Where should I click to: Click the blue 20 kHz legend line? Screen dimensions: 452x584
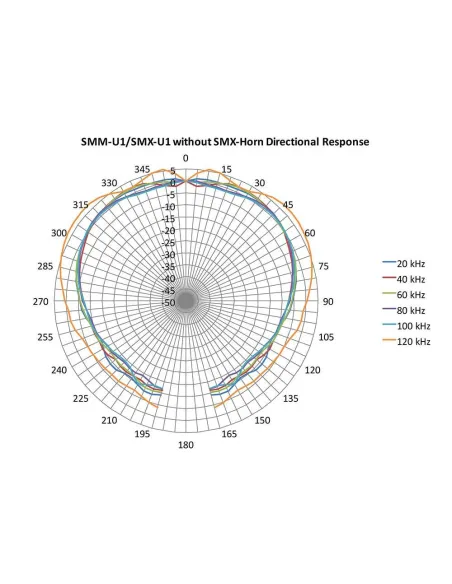[389, 263]
